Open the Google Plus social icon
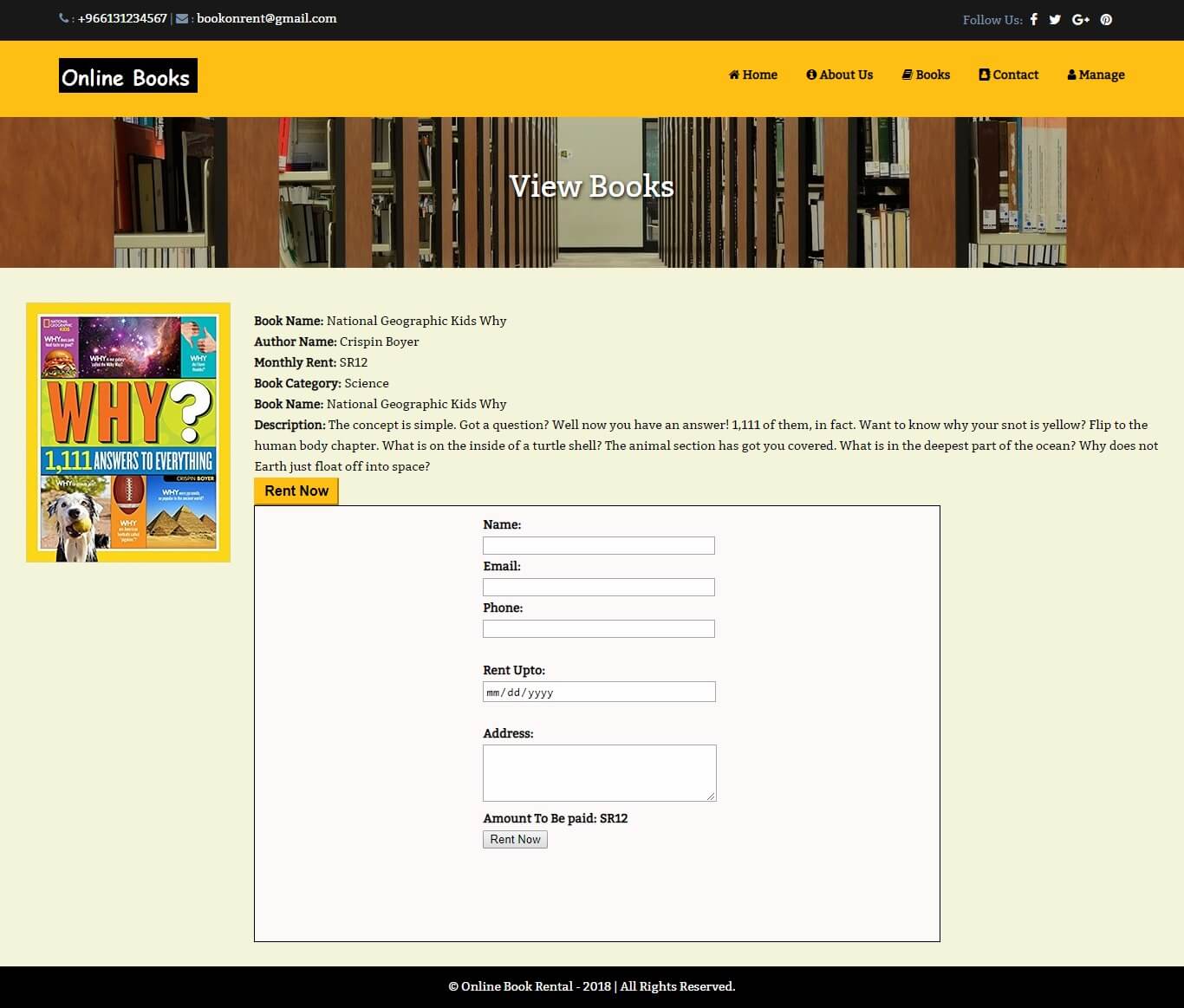 [x=1080, y=19]
